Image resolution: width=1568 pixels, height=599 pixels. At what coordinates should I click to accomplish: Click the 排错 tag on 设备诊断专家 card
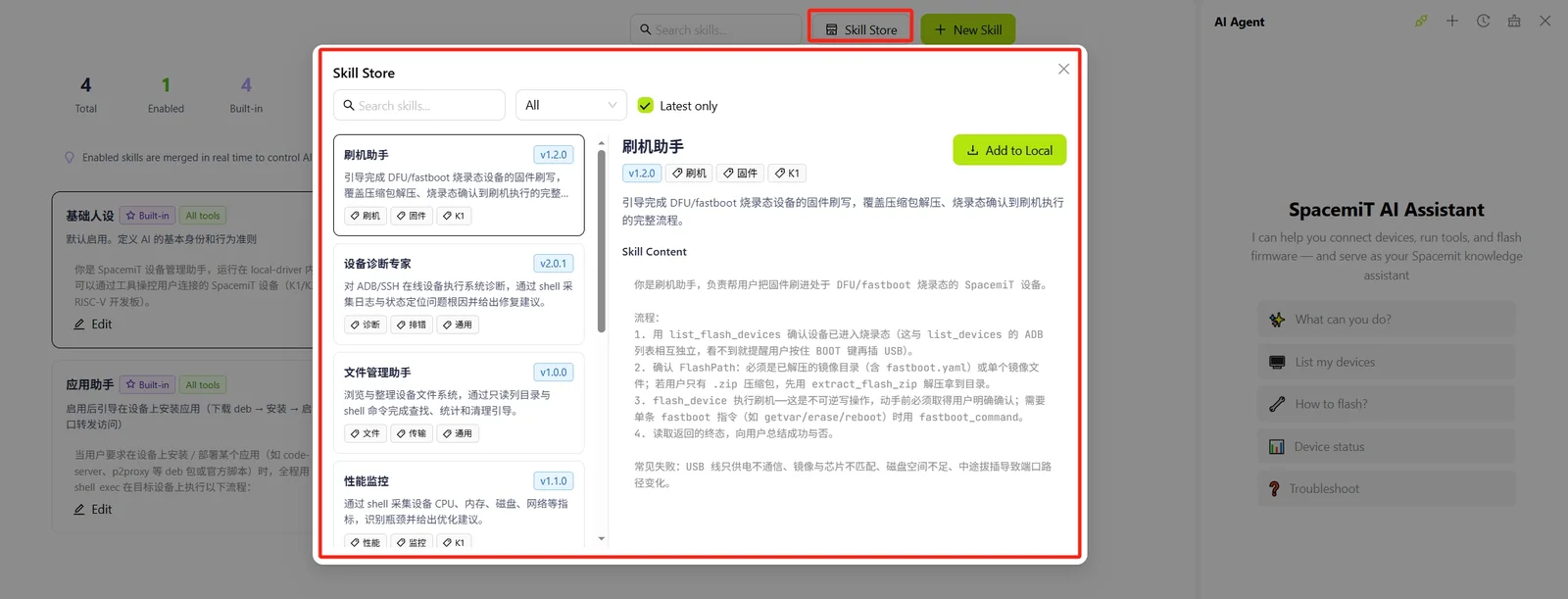412,324
